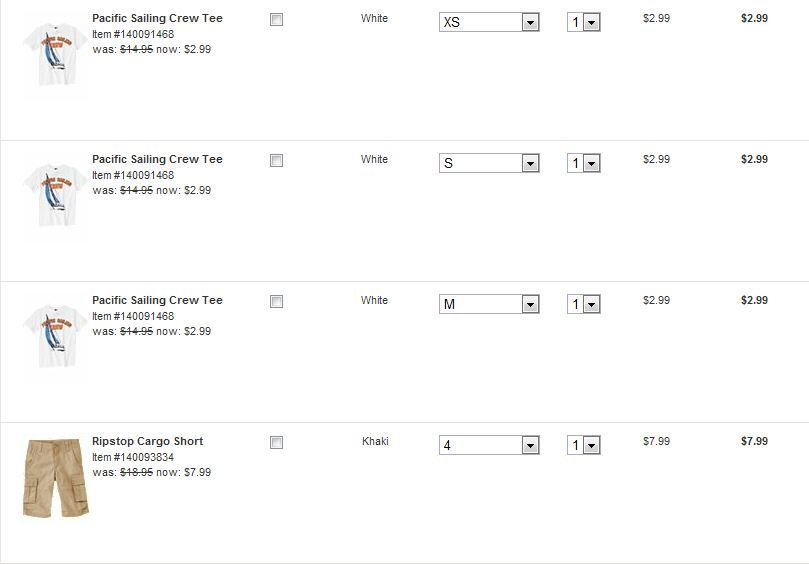The image size is (809, 564).
Task: Follow Pacific Sailing Crew Tee link in M row
Action: click(x=157, y=300)
